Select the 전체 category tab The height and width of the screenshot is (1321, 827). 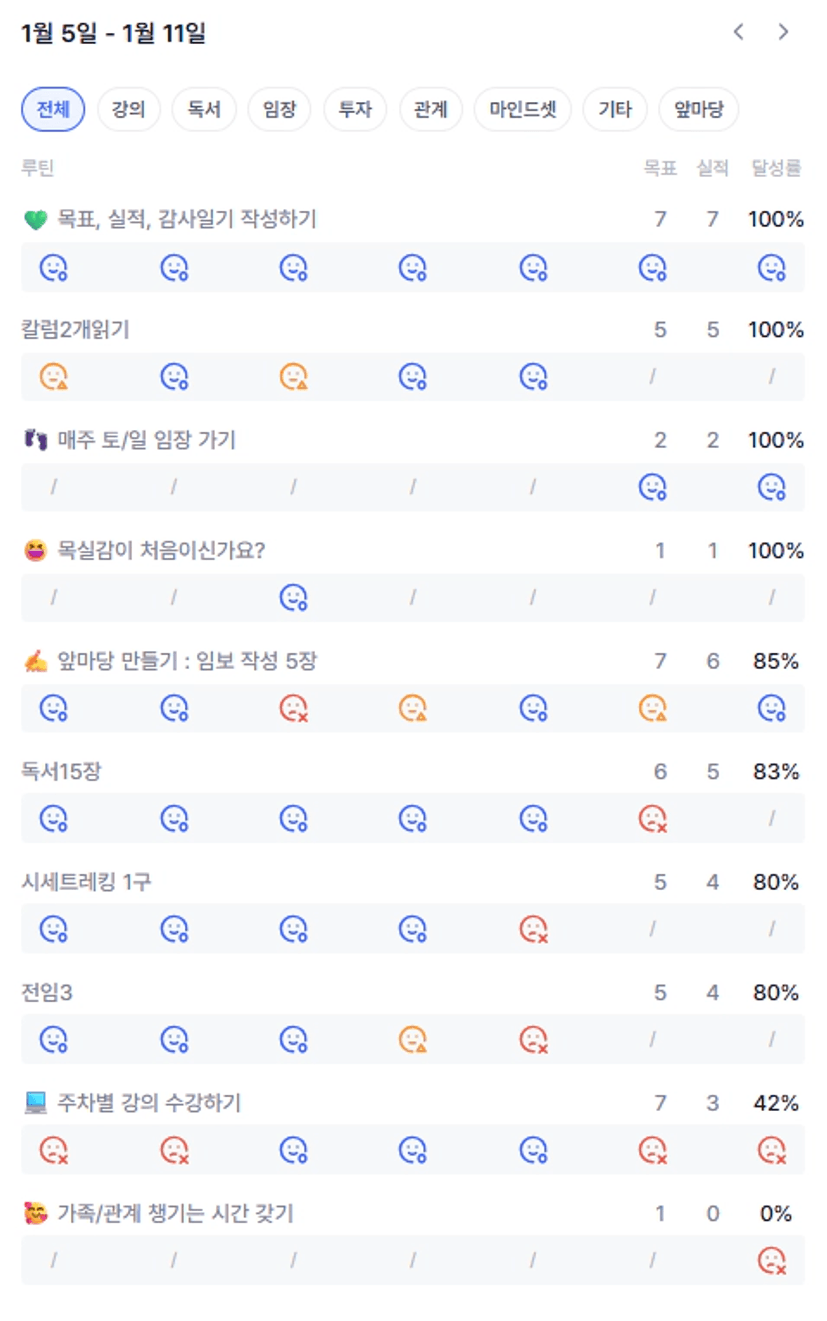coord(53,110)
